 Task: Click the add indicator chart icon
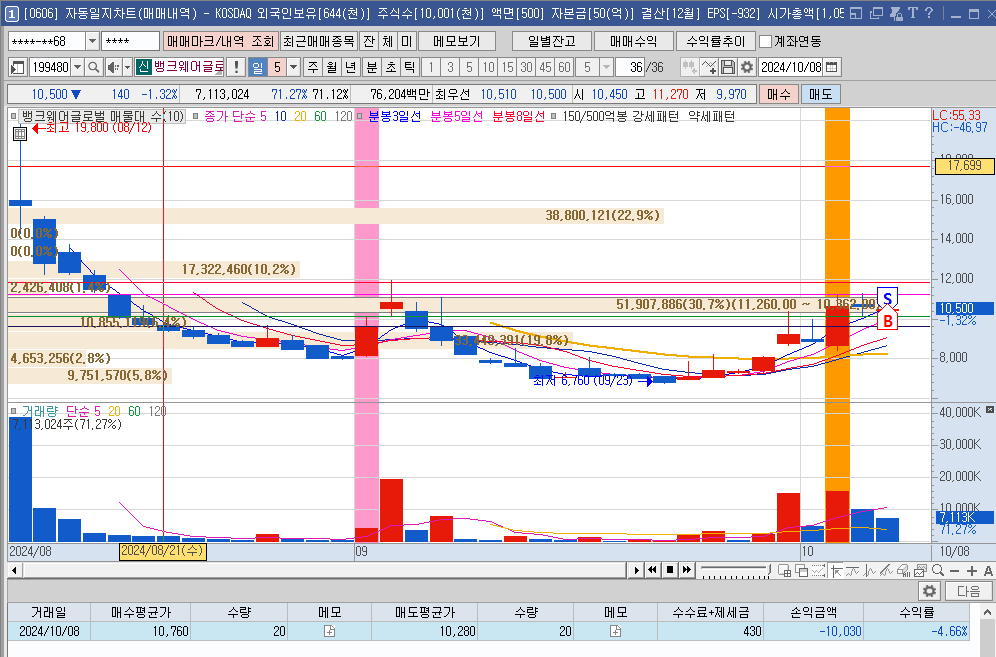(709, 67)
